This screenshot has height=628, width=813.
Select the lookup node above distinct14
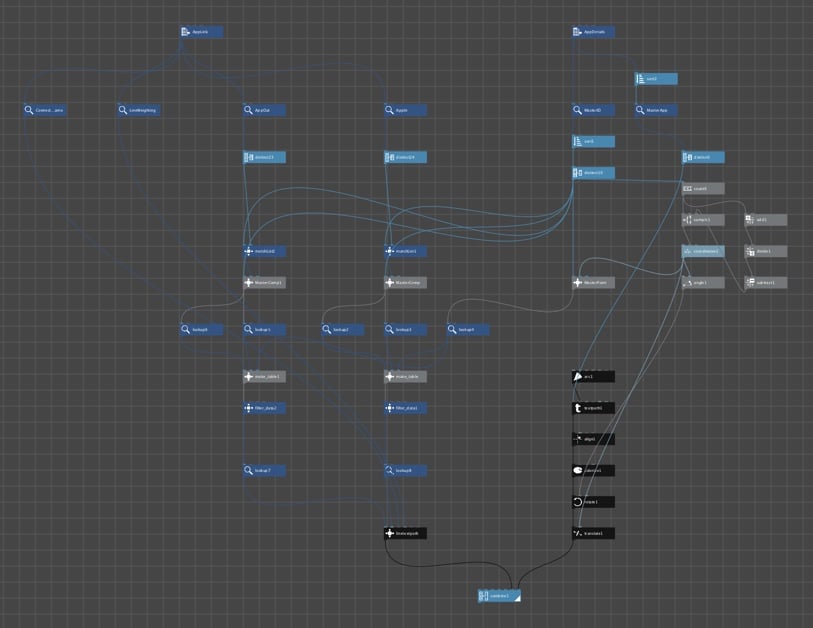(x=405, y=110)
